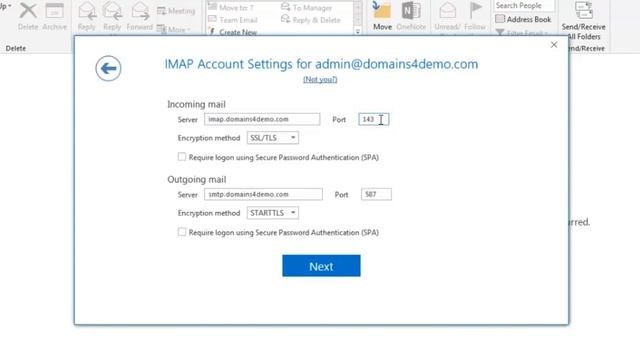Open outgoing encryption method STARTTLS dropdown
The height and width of the screenshot is (360, 640).
[x=273, y=213]
